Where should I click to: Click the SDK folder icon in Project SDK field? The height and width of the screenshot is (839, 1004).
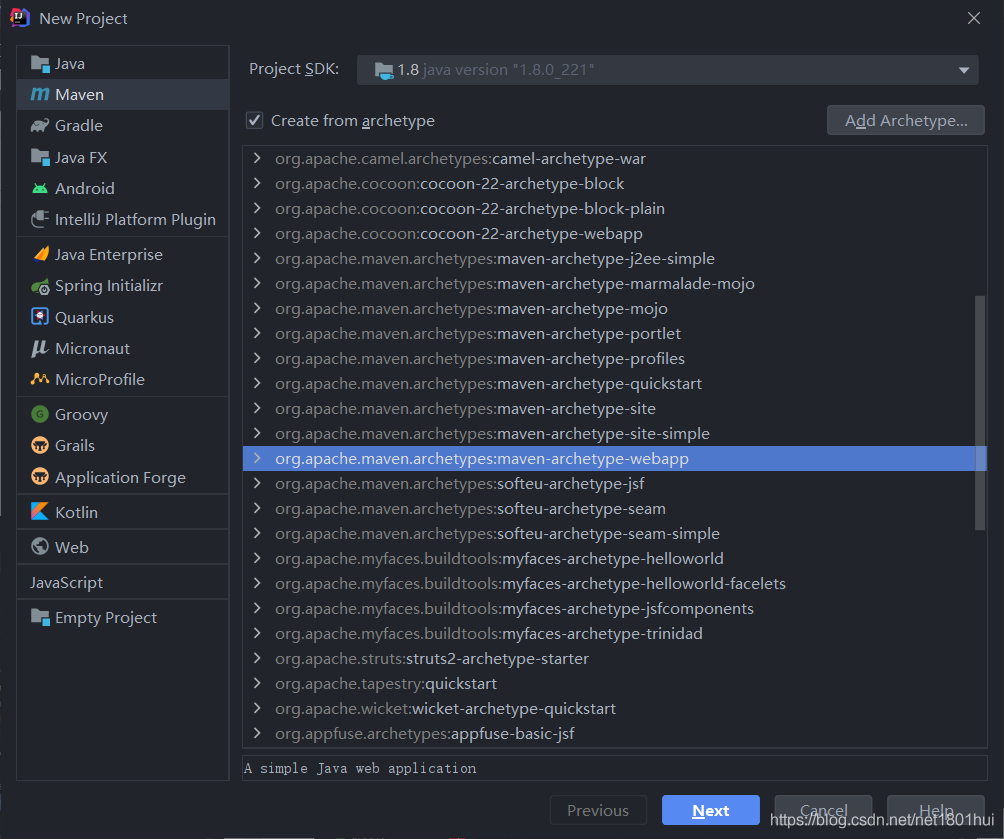[384, 70]
